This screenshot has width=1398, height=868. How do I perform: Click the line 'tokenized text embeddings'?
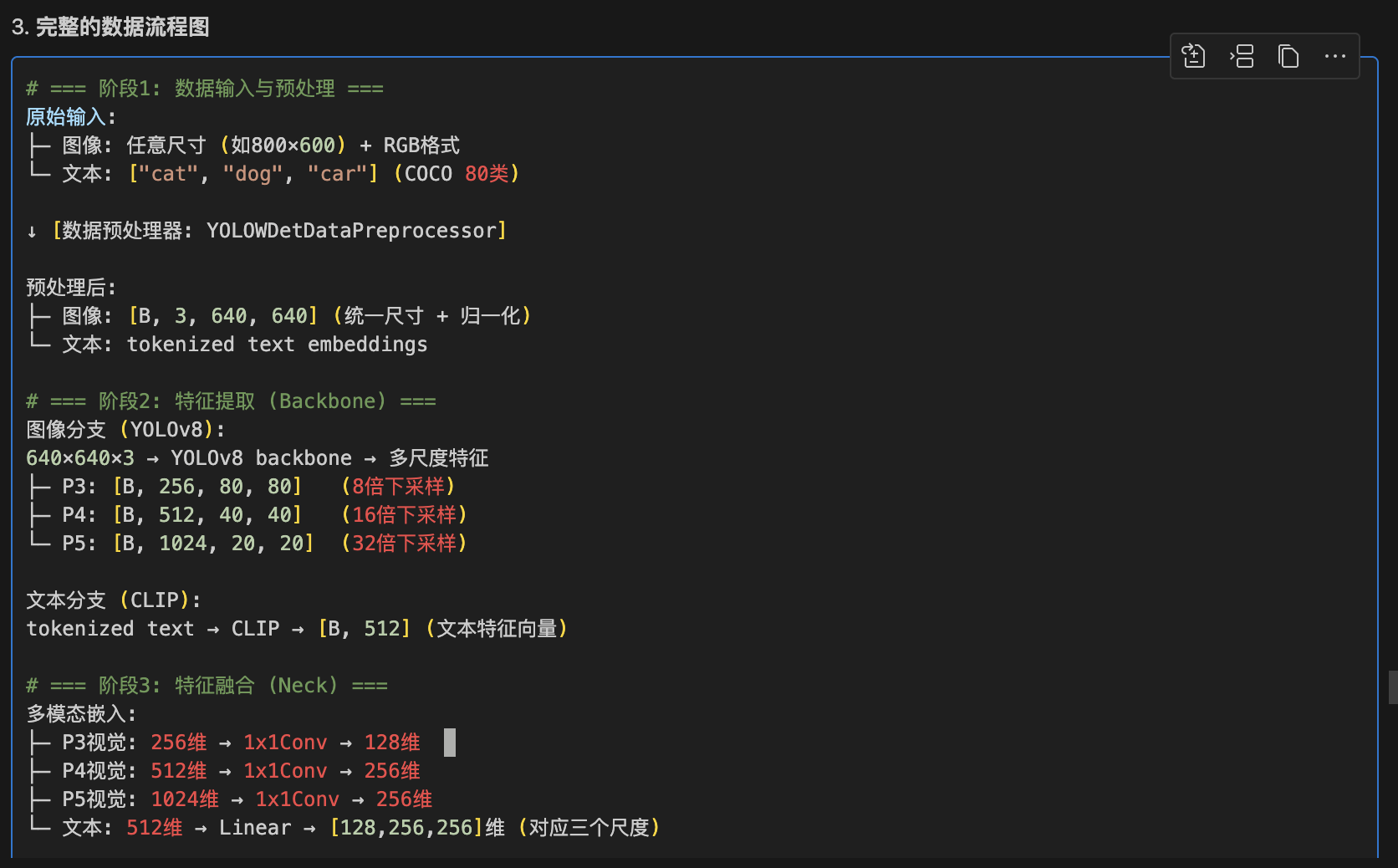tap(277, 345)
